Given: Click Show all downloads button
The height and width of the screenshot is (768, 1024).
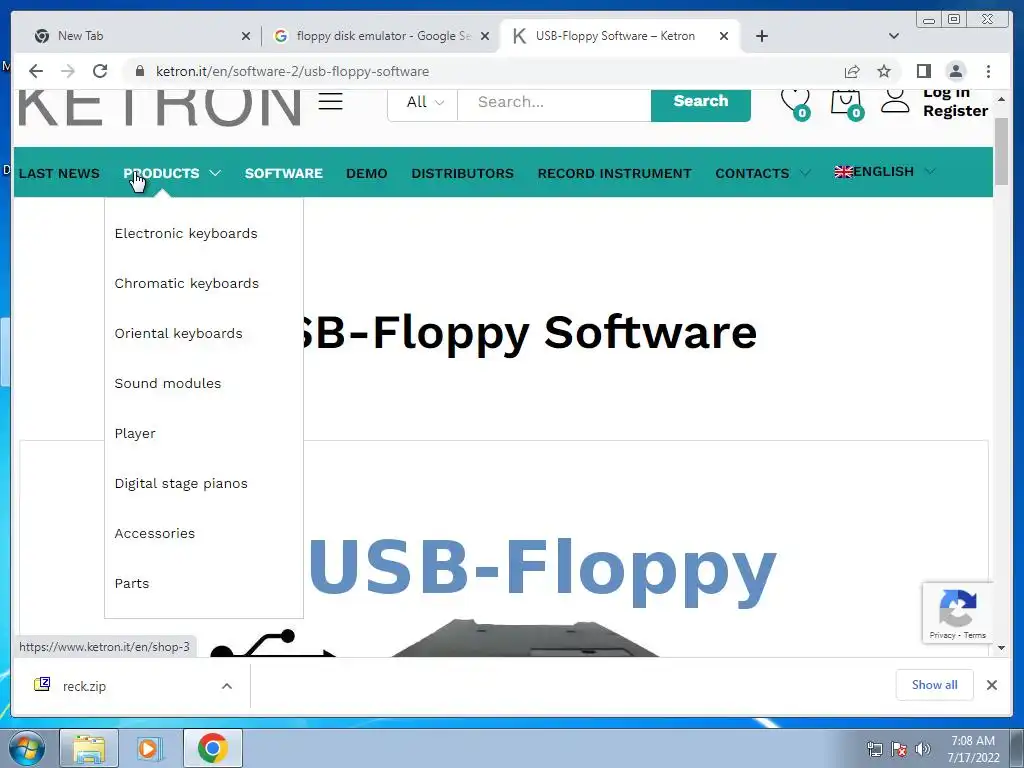Looking at the screenshot, I should 935,684.
